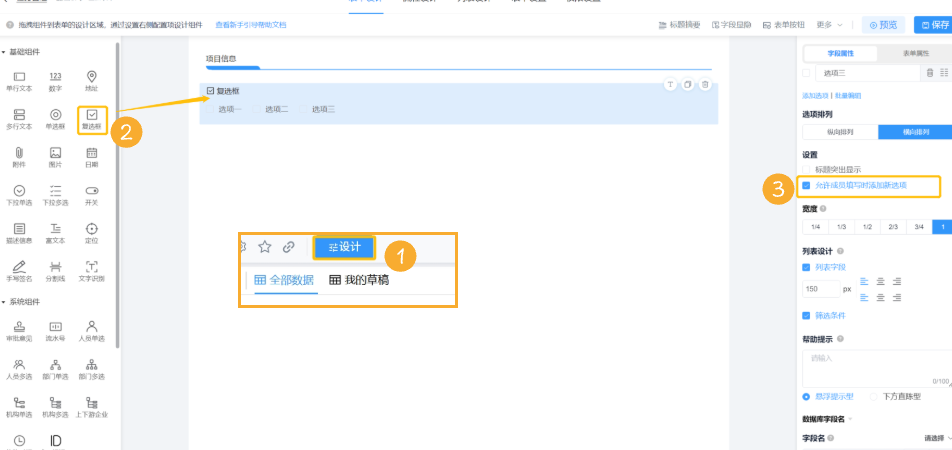Enable 标题突出显示 checkbox
Image resolution: width=952 pixels, height=450 pixels.
pos(806,170)
